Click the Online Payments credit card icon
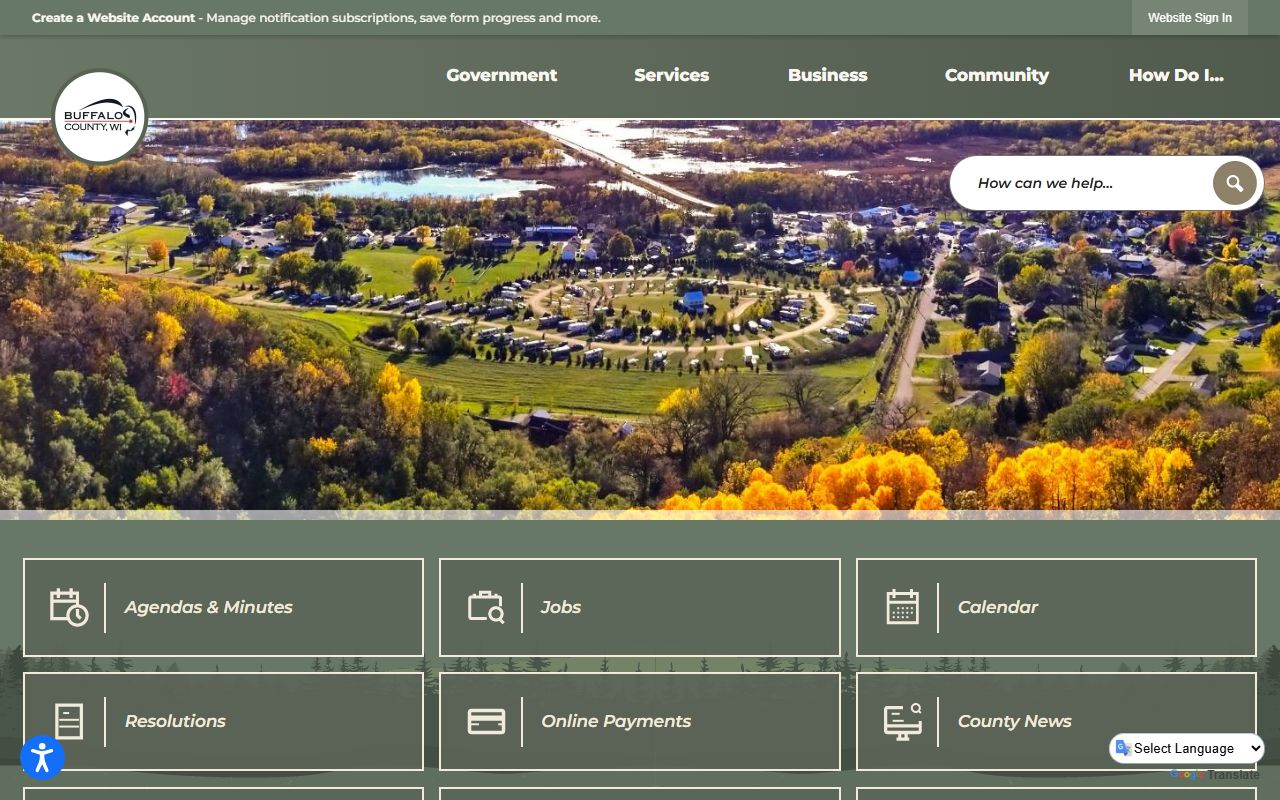Screen dimensions: 1280x800 [486, 721]
